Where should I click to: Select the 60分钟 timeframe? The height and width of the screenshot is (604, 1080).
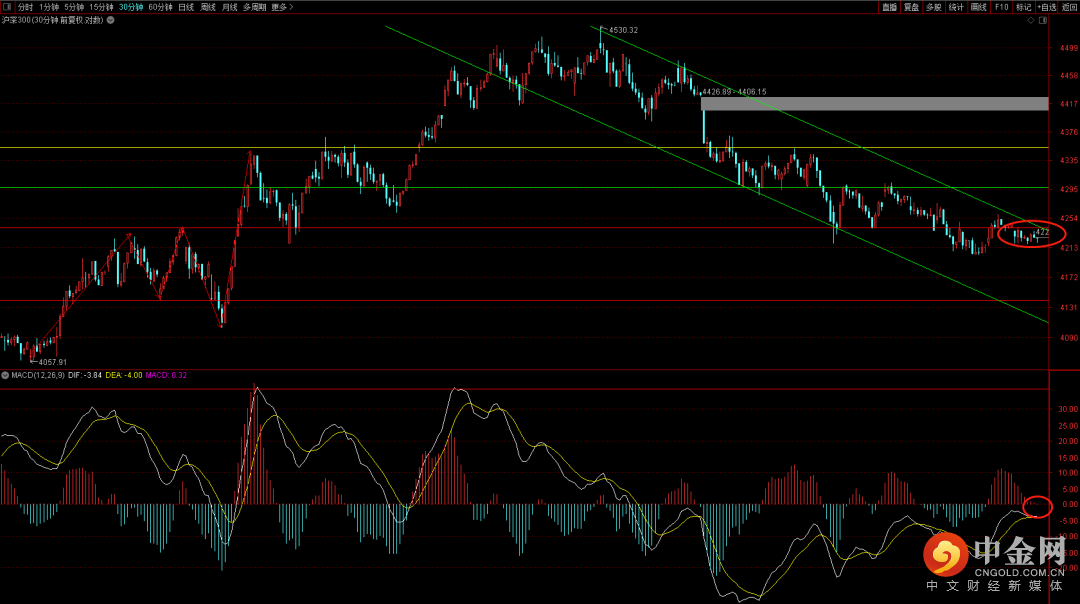click(160, 7)
